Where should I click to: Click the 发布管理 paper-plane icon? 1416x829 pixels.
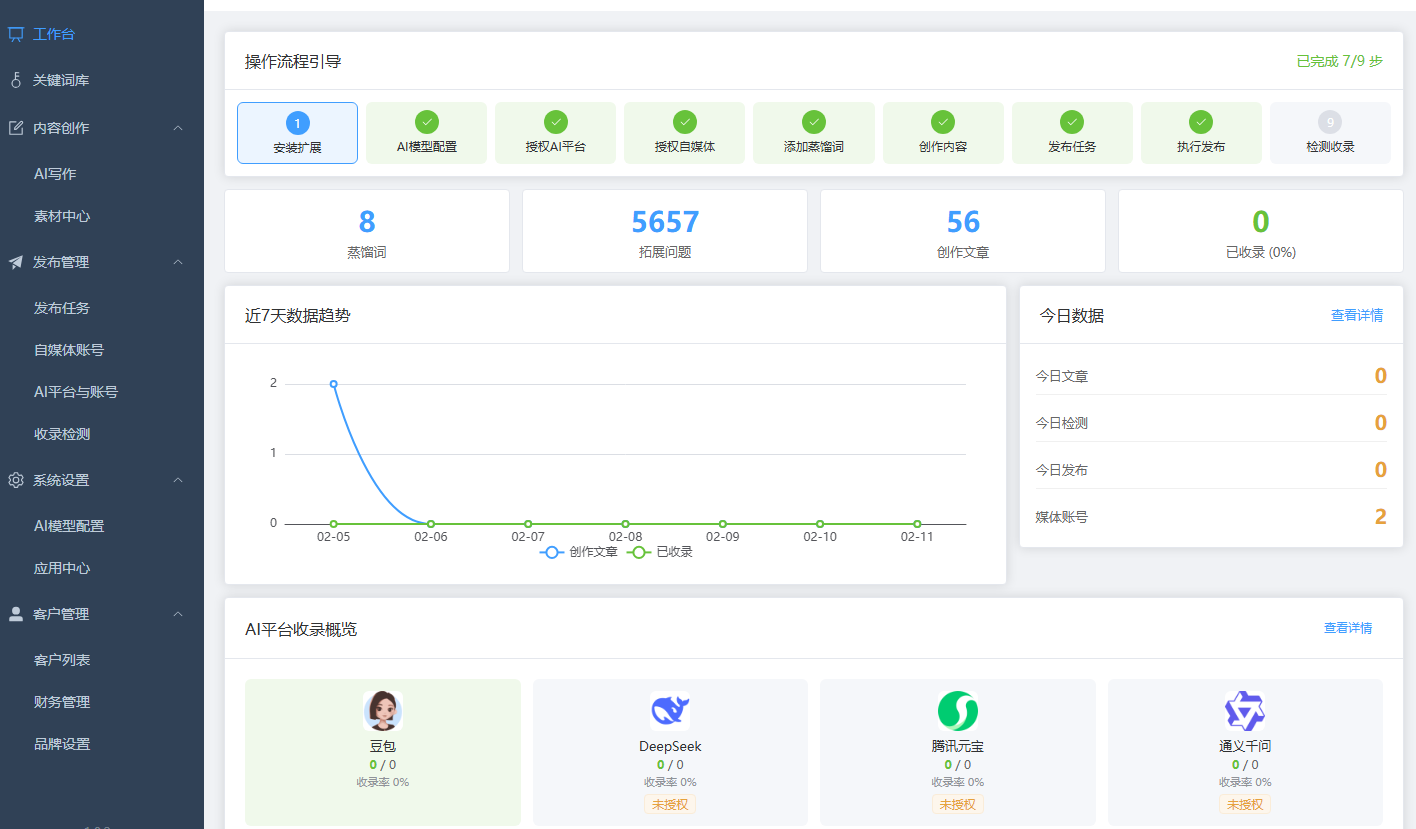[x=15, y=262]
